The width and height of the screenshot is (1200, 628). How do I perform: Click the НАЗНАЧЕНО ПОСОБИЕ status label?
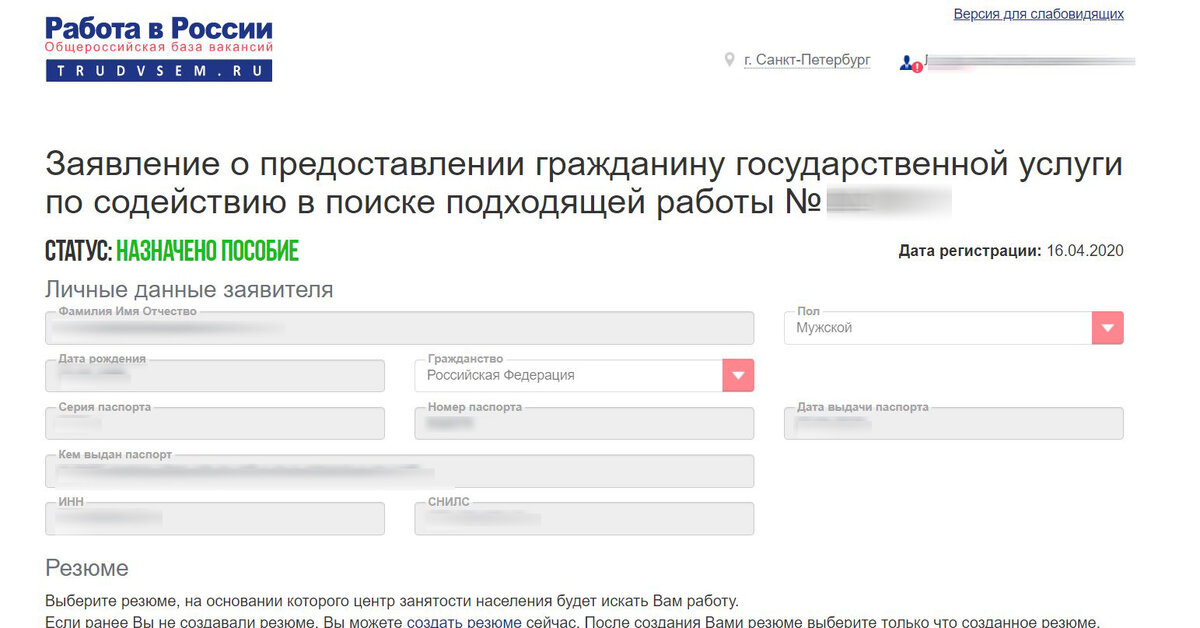click(208, 250)
